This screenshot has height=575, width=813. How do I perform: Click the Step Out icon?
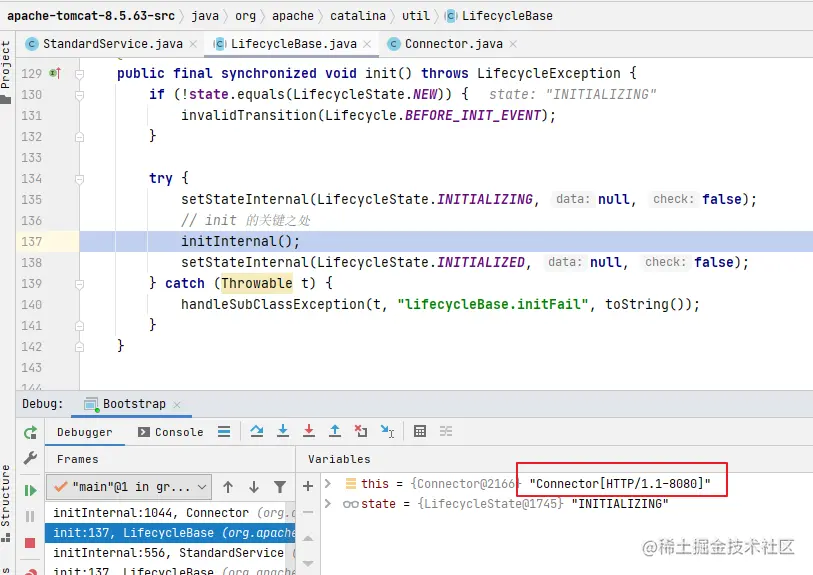pos(335,431)
